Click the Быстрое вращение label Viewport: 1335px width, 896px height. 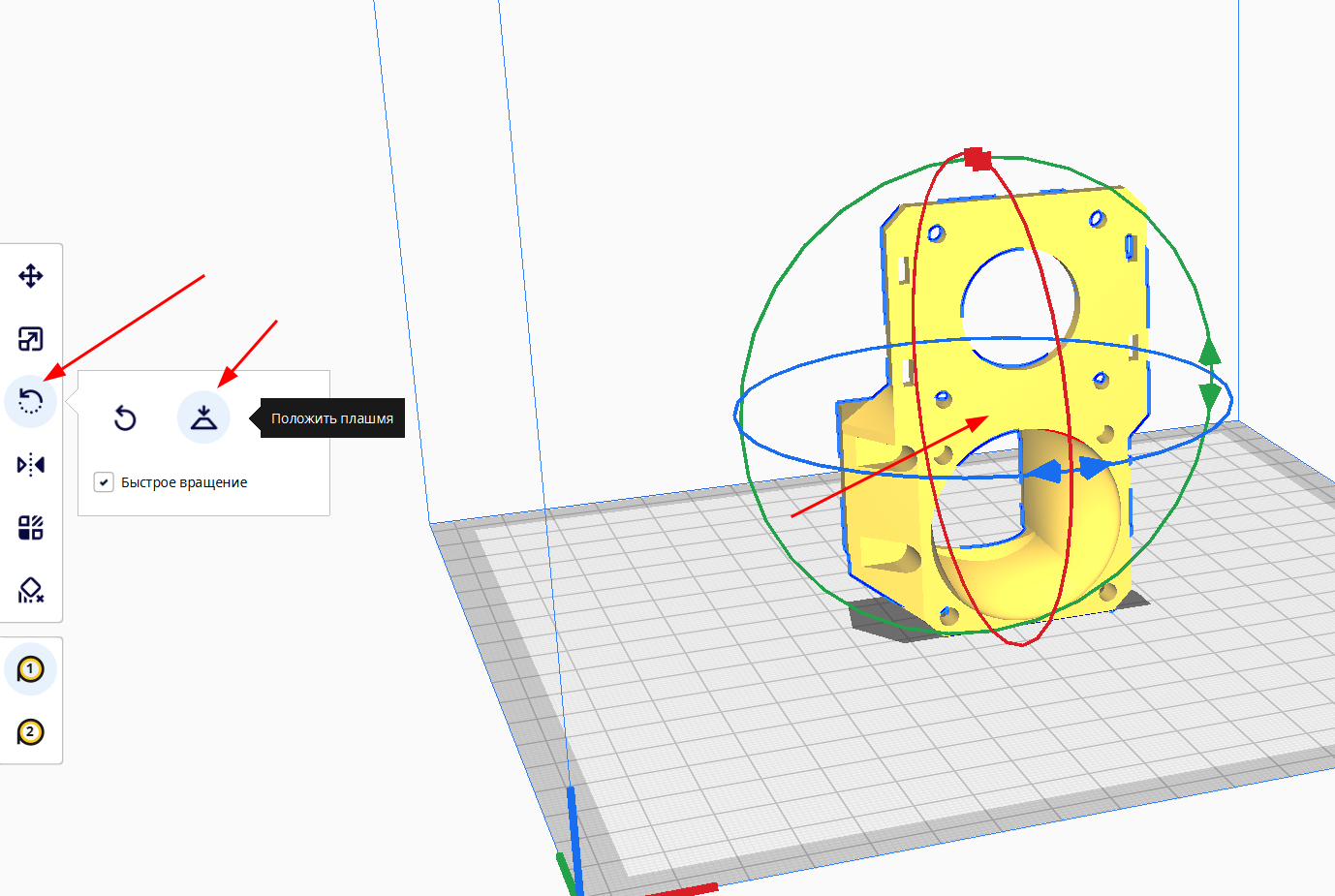[x=184, y=482]
